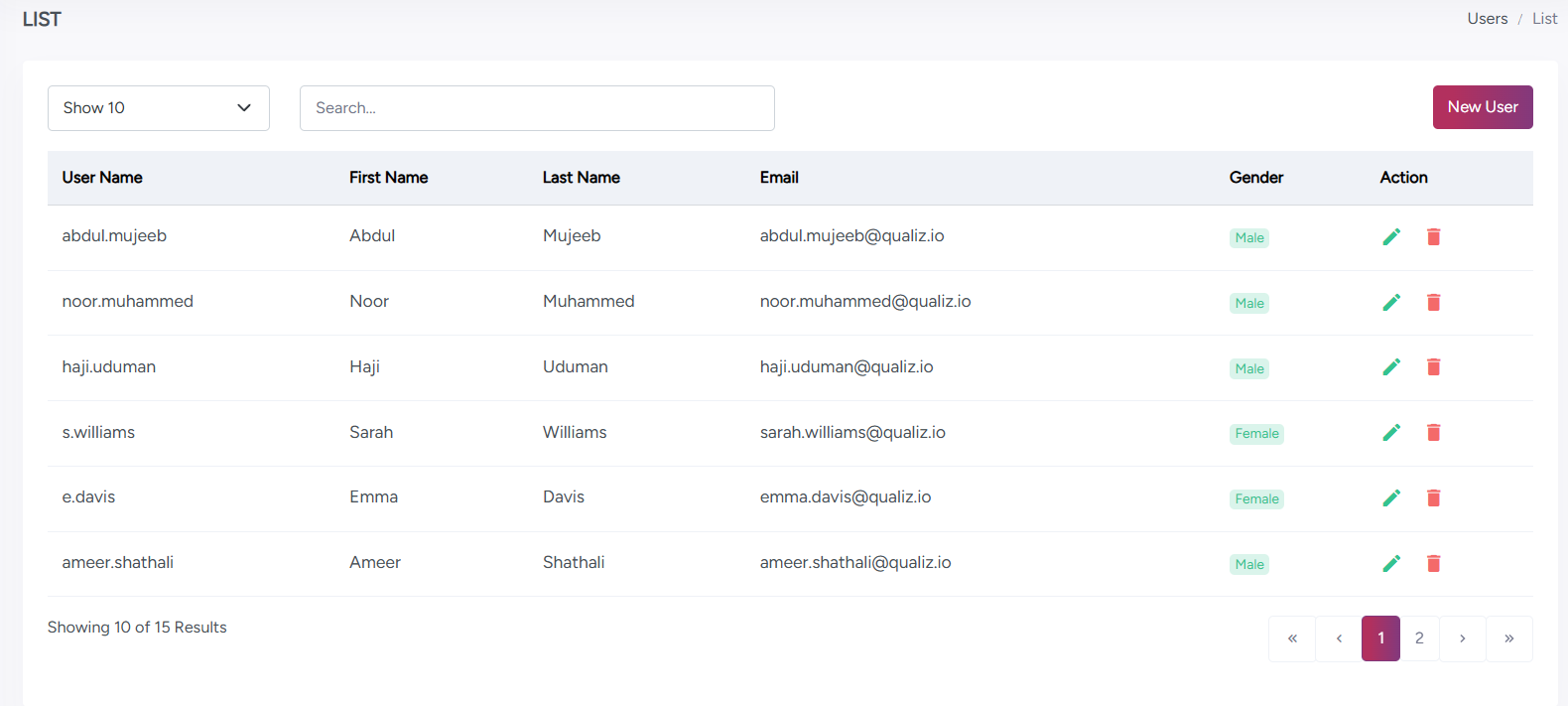
Task: Edit the abdul.mujeeb user with pencil icon
Action: pos(1391,236)
